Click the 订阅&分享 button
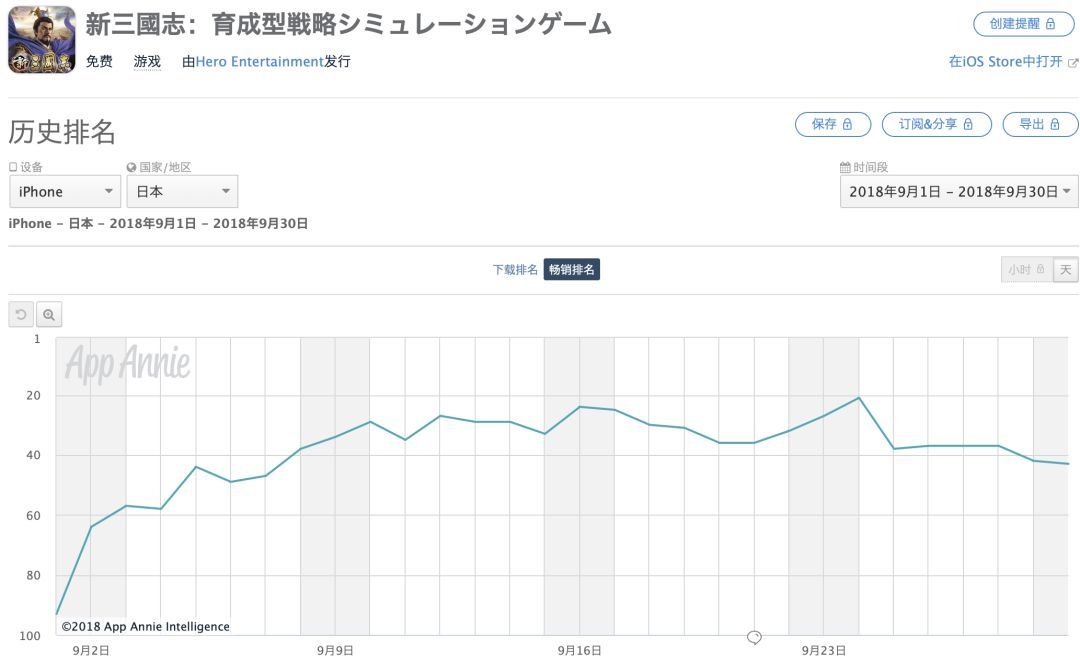Image resolution: width=1080 pixels, height=661 pixels. click(936, 124)
